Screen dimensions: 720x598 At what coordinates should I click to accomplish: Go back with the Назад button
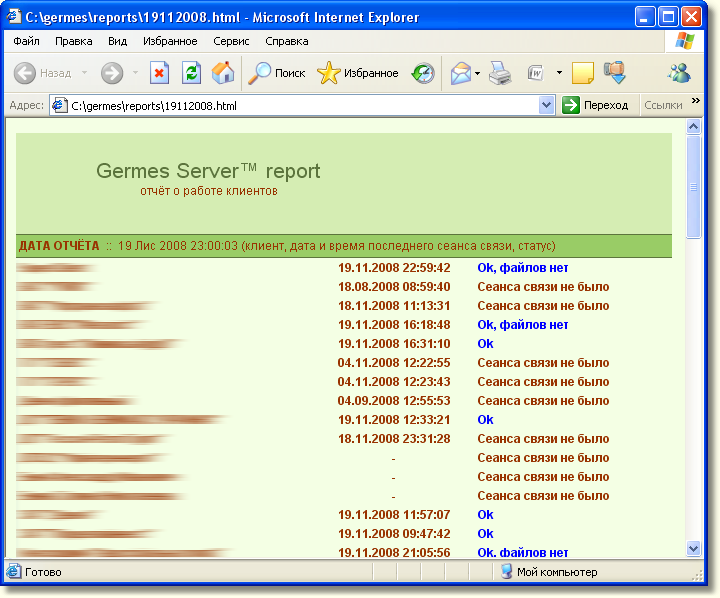tap(42, 73)
